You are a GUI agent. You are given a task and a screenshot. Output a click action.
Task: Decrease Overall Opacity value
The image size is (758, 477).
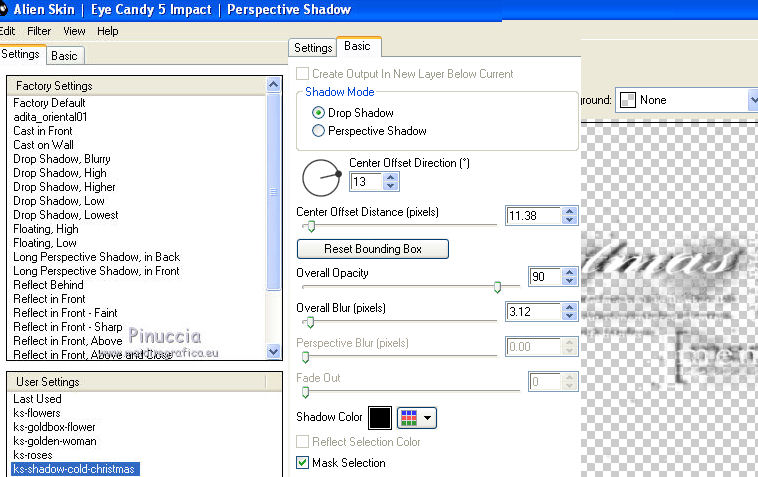(569, 281)
